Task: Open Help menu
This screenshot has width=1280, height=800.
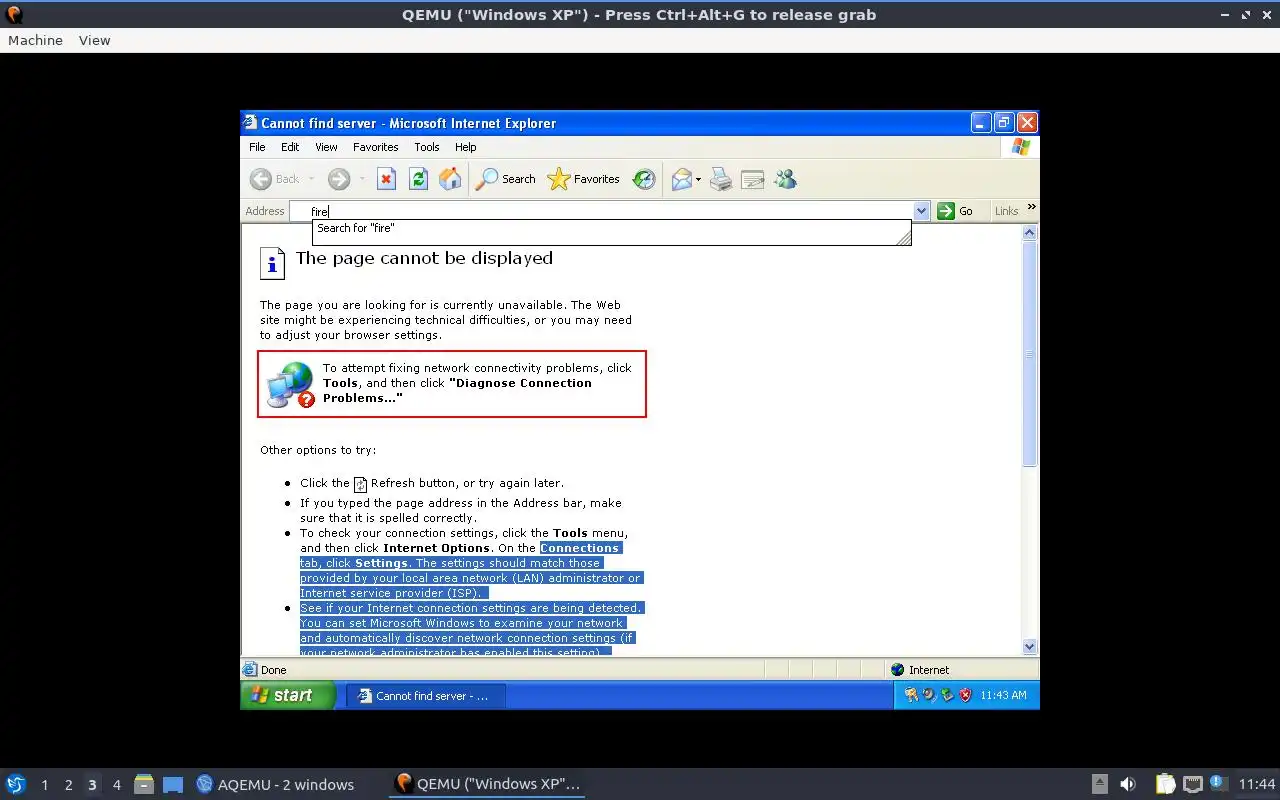Action: coord(465,147)
